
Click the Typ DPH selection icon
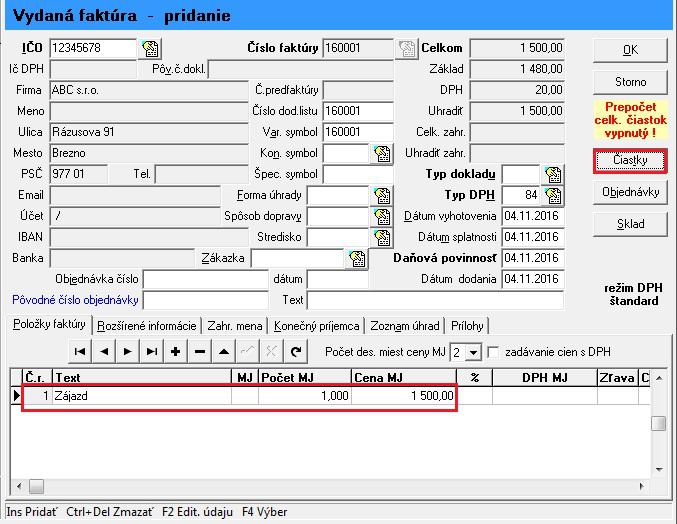(x=552, y=195)
